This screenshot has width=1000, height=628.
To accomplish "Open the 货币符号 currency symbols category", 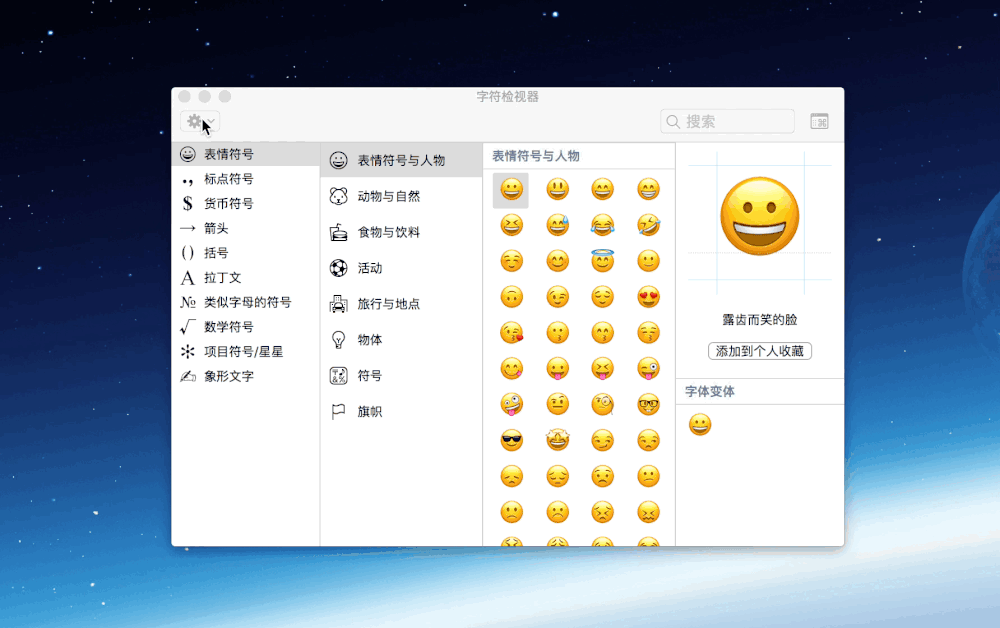I will click(246, 203).
